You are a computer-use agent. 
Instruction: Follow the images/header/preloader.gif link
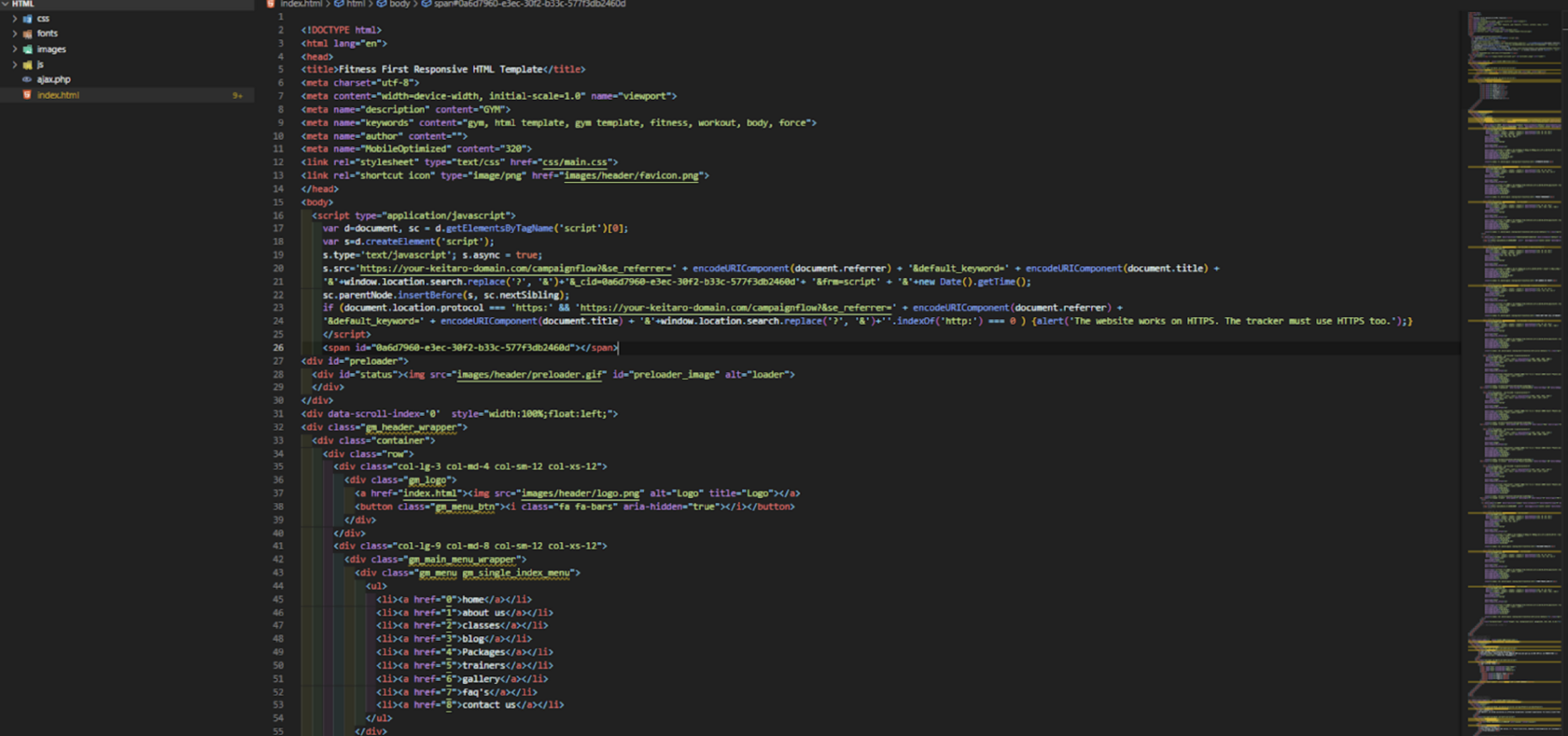point(530,374)
